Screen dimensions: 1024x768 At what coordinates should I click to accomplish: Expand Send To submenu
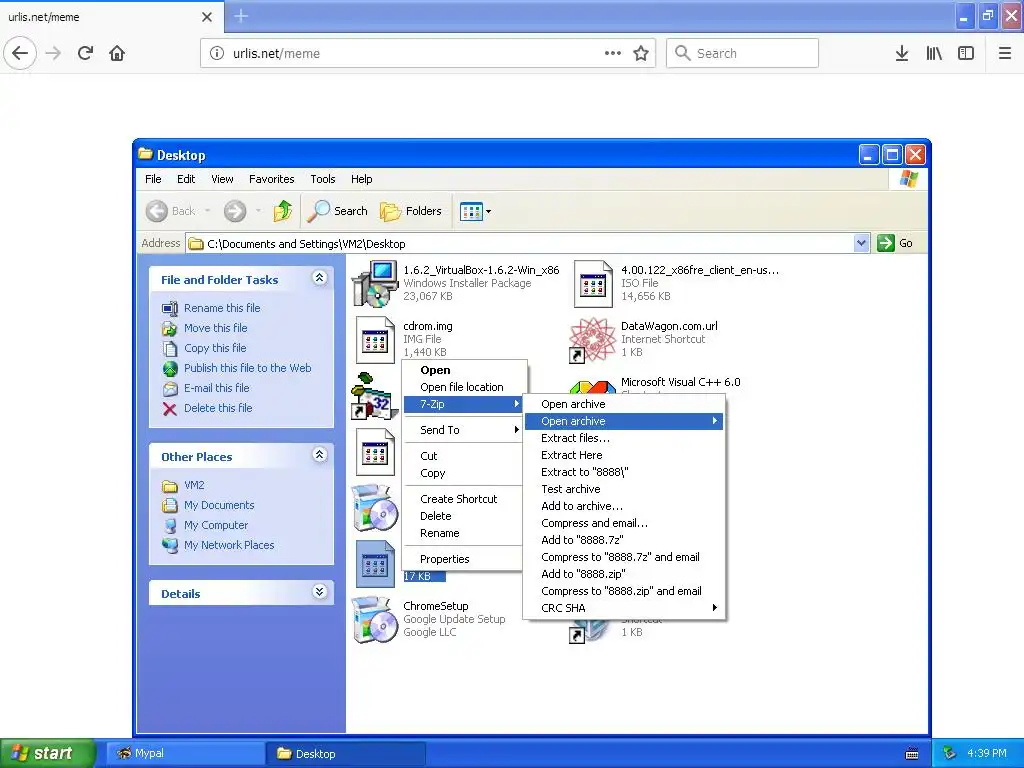click(x=462, y=430)
